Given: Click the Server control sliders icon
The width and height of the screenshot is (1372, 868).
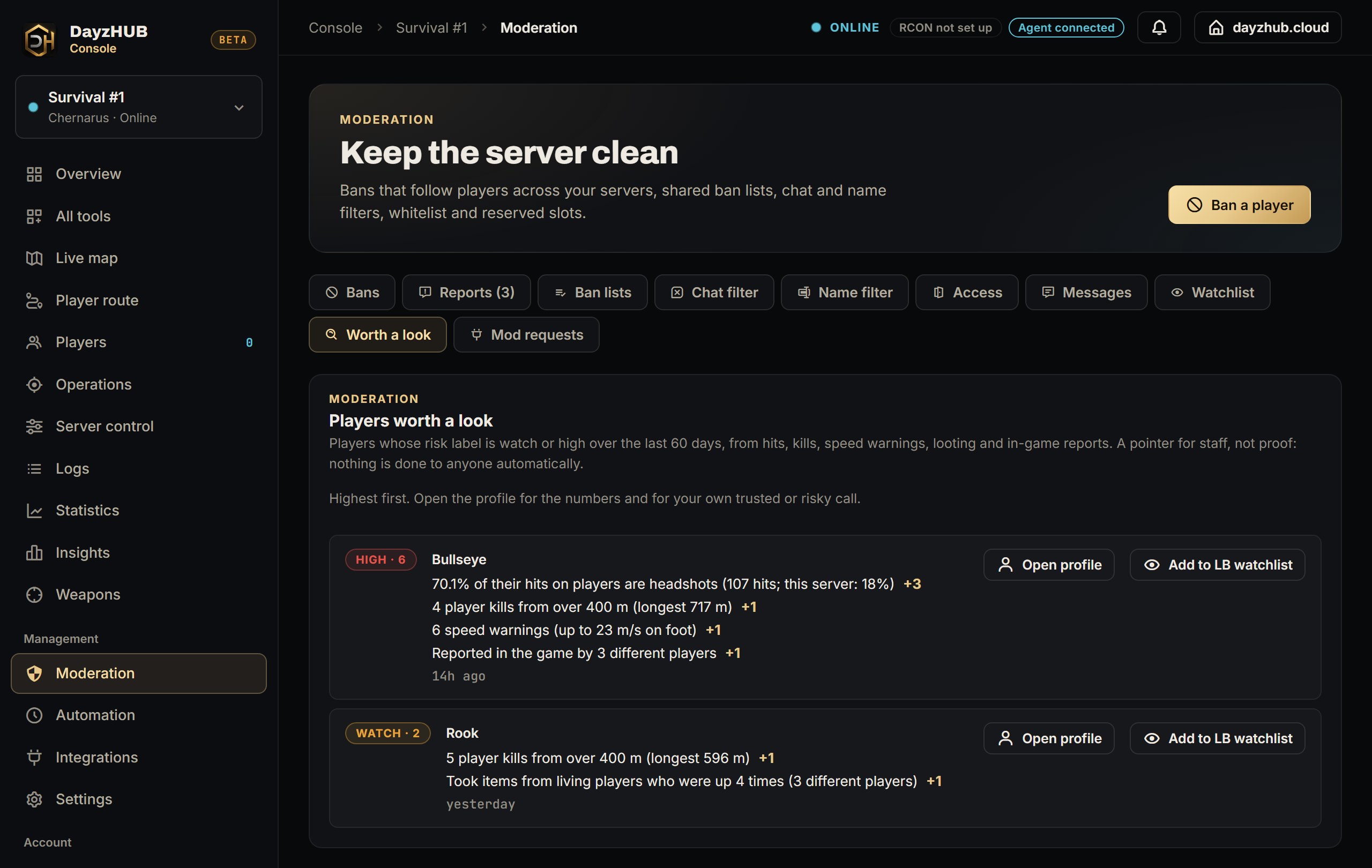Looking at the screenshot, I should pos(34,426).
